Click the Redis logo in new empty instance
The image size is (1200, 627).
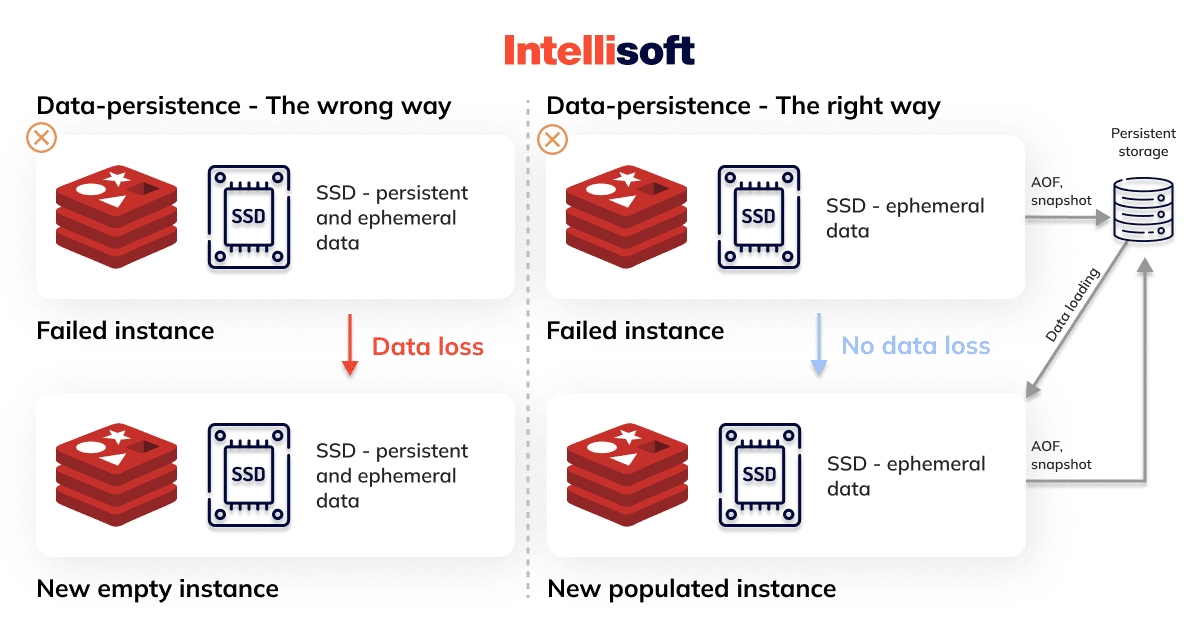tap(116, 468)
